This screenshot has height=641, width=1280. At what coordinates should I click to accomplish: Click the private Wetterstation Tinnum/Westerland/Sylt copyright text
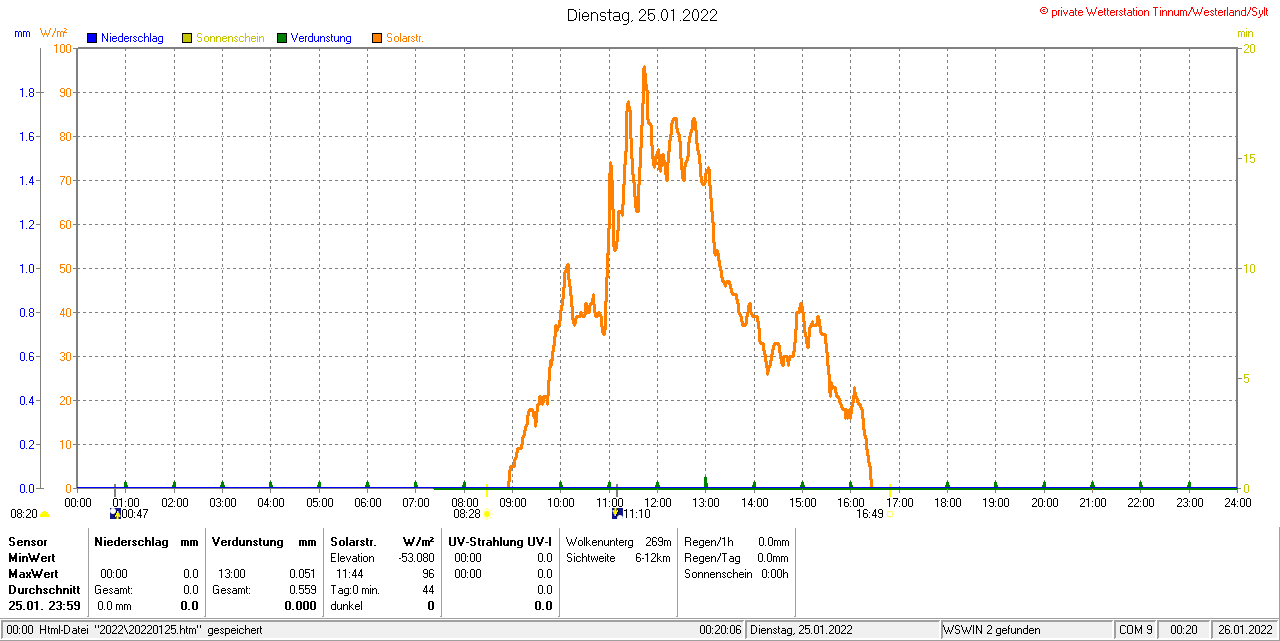coord(1156,11)
